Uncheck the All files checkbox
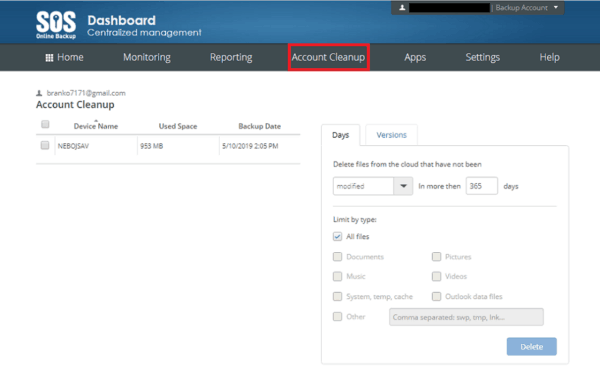Screen dimensions: 600x391 coord(337,236)
